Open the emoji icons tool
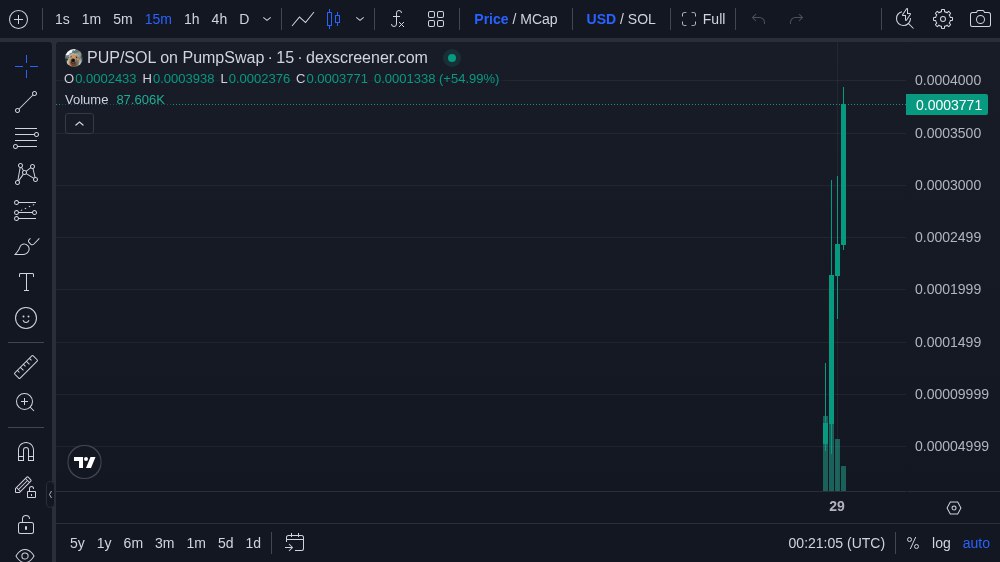1000x562 pixels. (x=26, y=318)
